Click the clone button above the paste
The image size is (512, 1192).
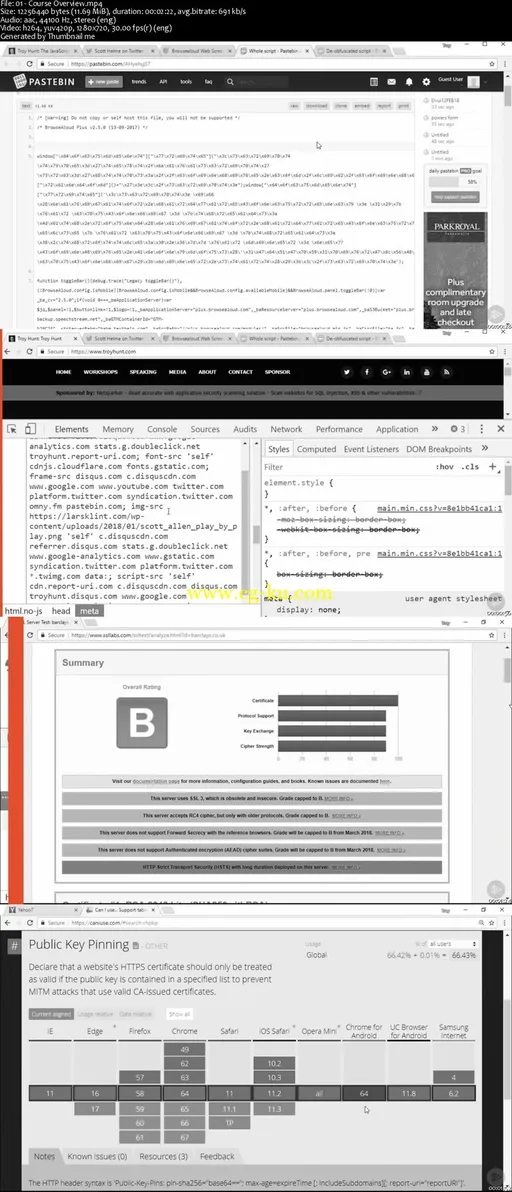pyautogui.click(x=341, y=106)
